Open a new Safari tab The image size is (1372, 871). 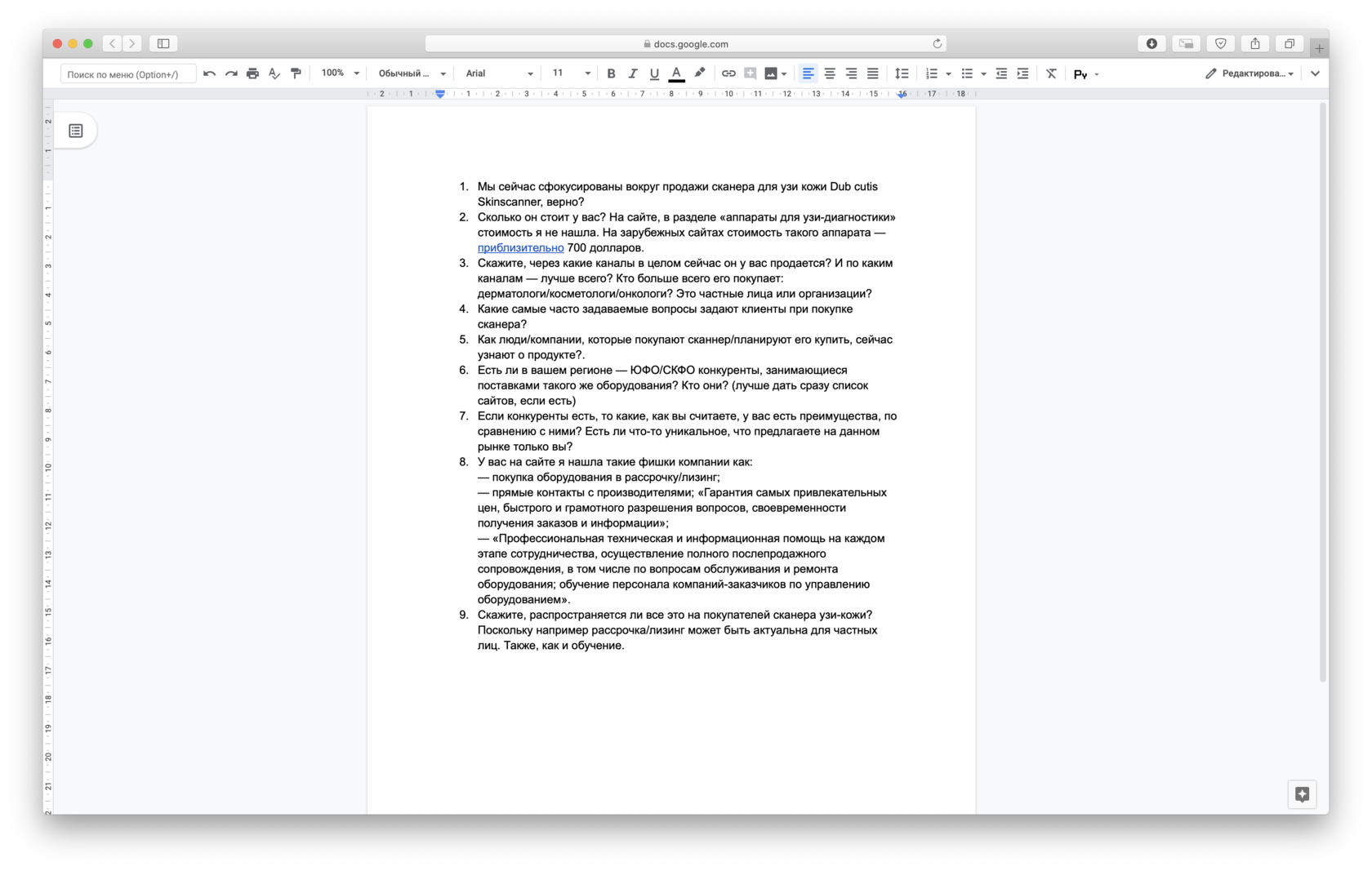[1319, 48]
